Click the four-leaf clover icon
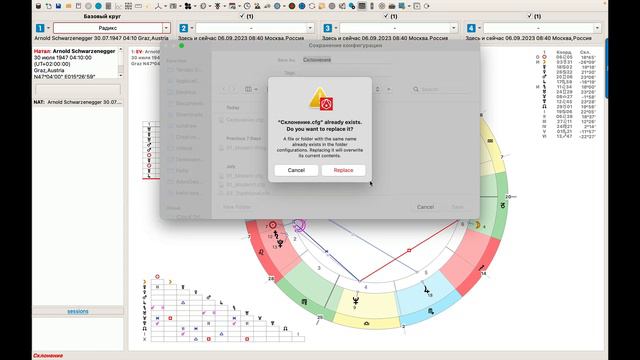 pyautogui.click(x=187, y=6)
